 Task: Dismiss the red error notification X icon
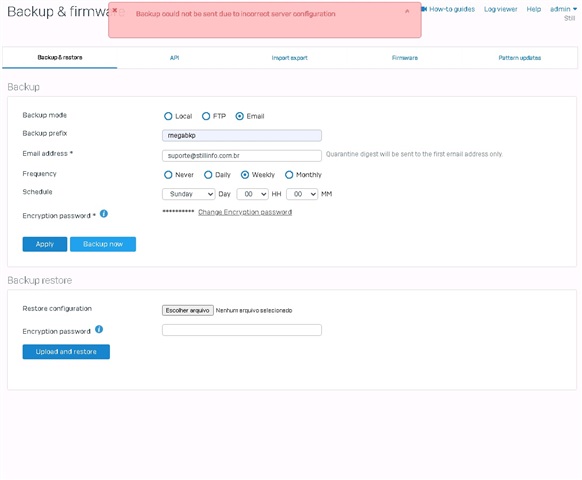(x=115, y=10)
